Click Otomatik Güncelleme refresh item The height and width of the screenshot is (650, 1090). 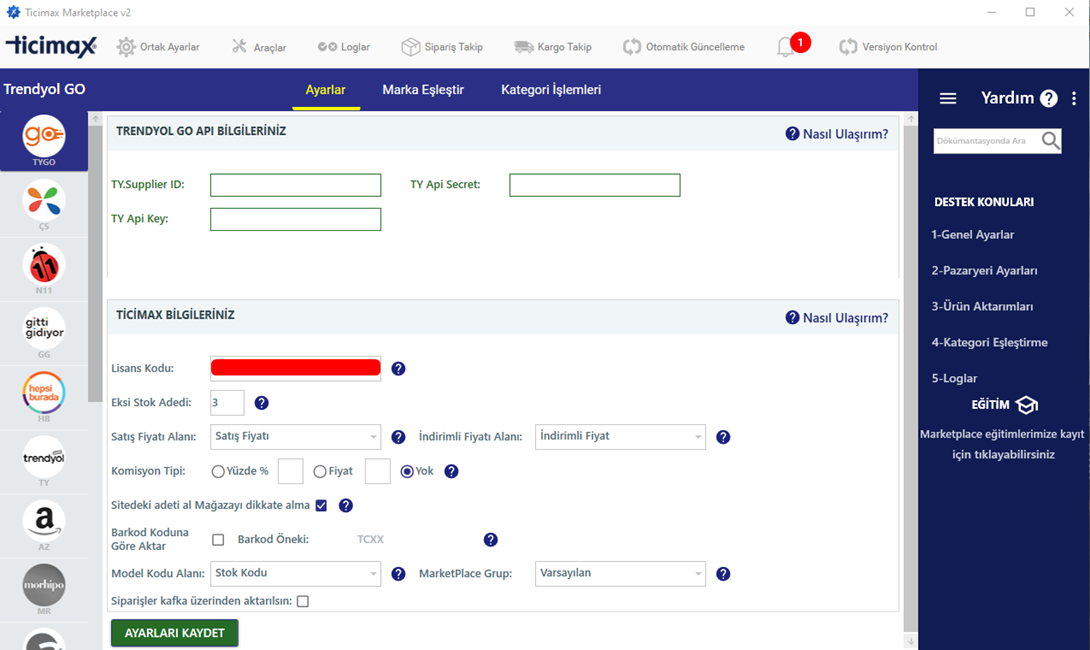coord(683,47)
